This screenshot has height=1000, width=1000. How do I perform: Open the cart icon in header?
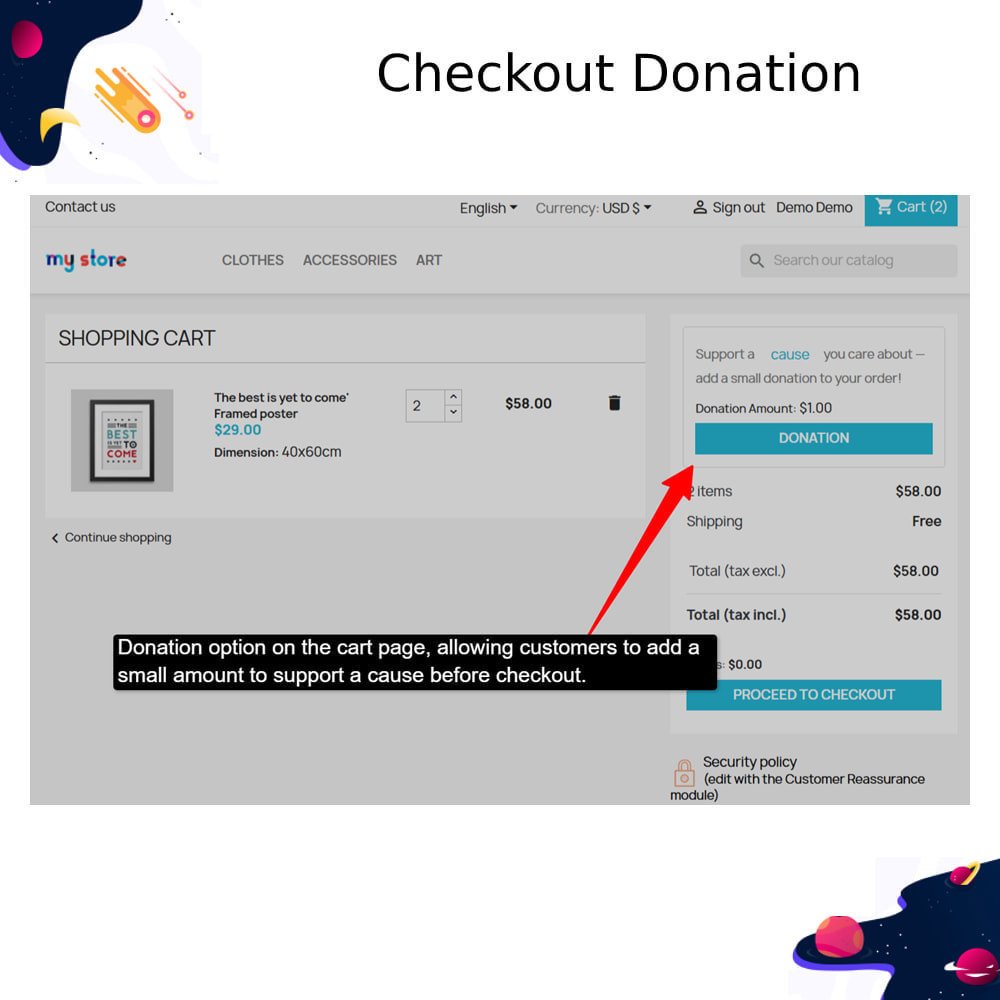[883, 207]
